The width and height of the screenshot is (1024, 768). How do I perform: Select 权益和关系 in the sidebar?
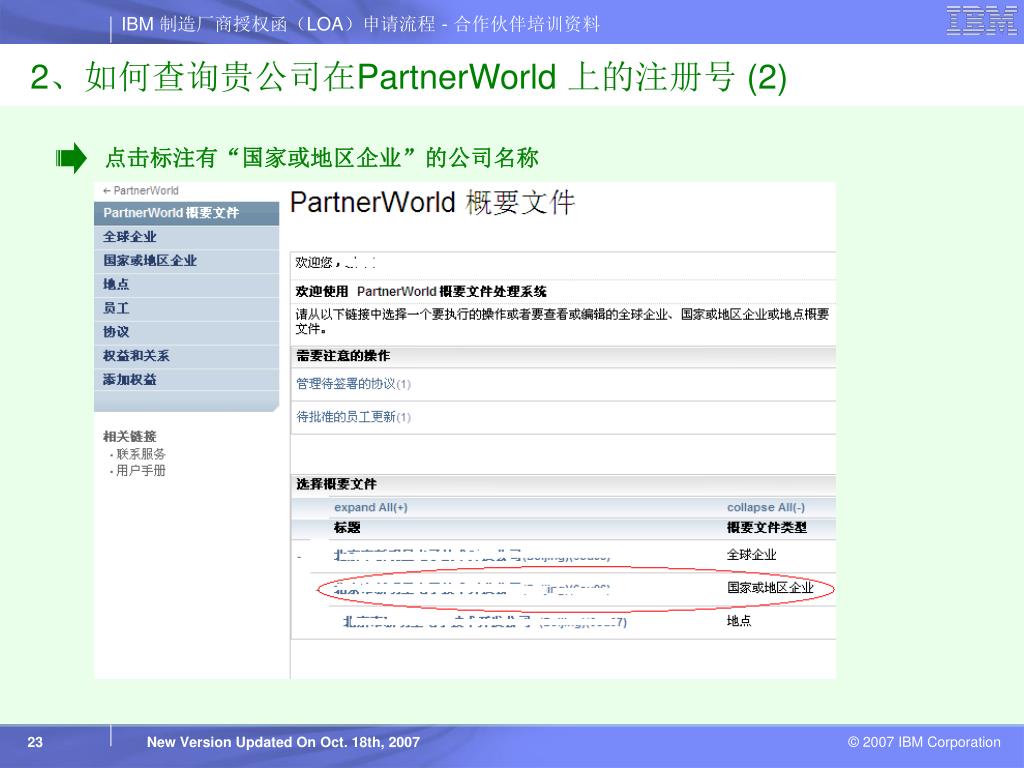pos(136,356)
